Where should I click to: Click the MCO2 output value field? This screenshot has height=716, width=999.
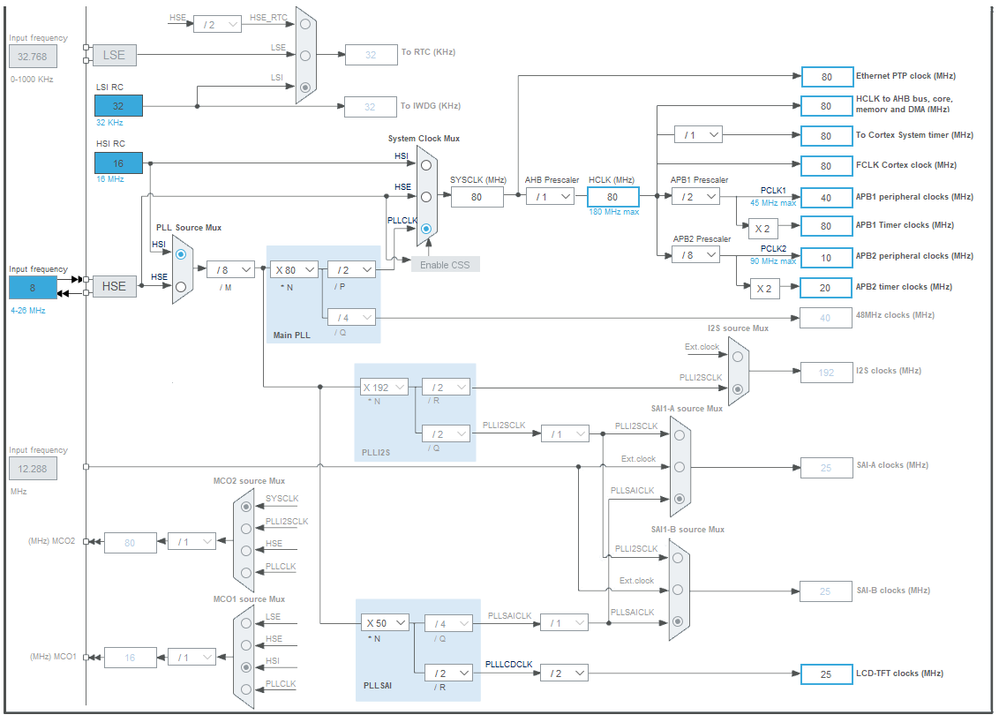pos(130,543)
